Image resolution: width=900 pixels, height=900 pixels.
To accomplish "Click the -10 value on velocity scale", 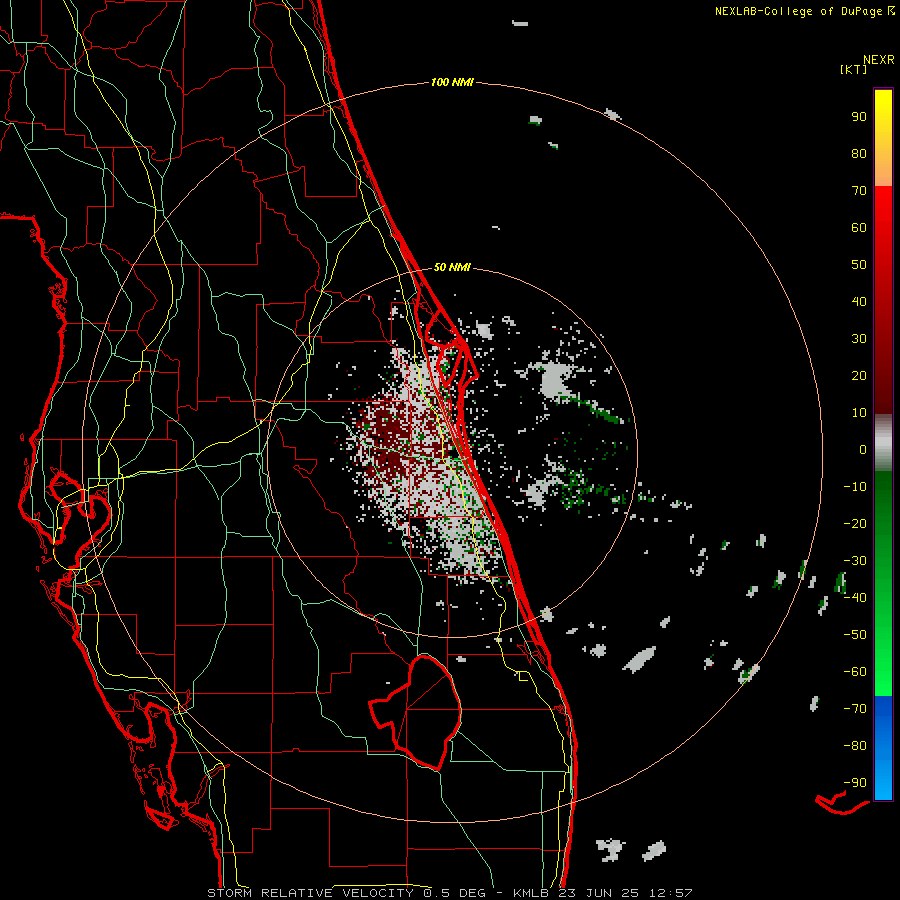I will point(855,487).
